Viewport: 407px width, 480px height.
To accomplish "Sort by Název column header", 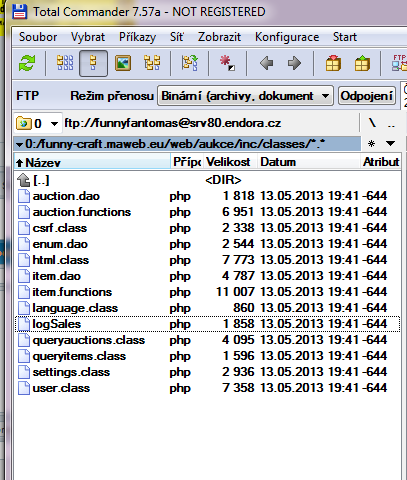I will [x=92, y=162].
